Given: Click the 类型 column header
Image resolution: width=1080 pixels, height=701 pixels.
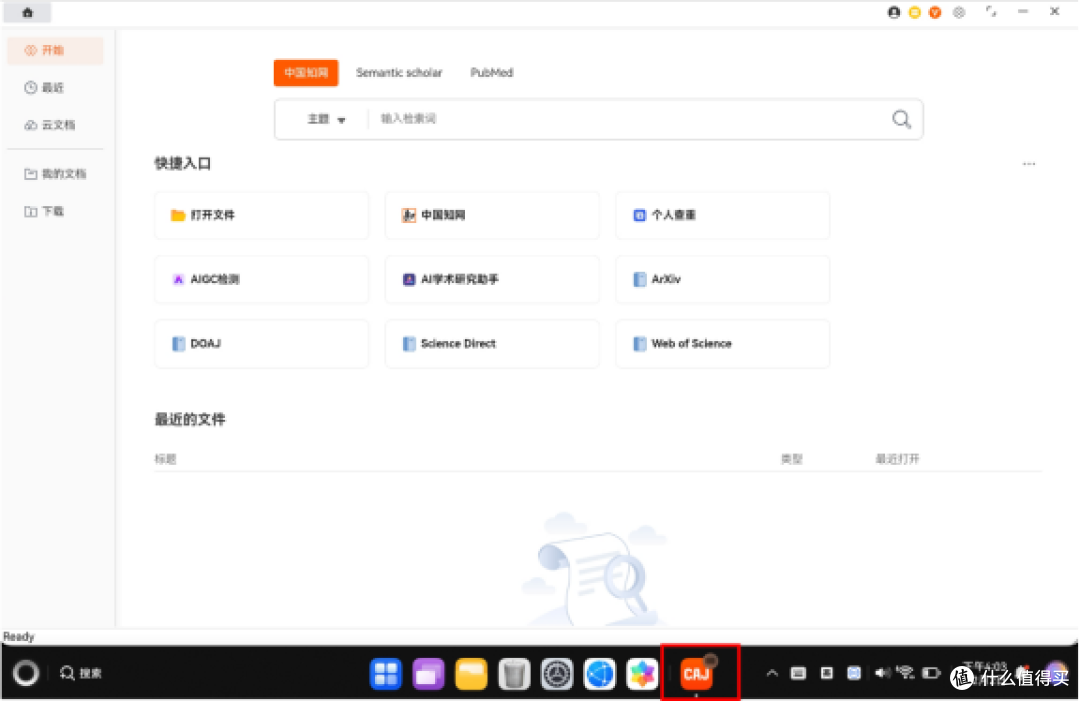Looking at the screenshot, I should pyautogui.click(x=791, y=459).
